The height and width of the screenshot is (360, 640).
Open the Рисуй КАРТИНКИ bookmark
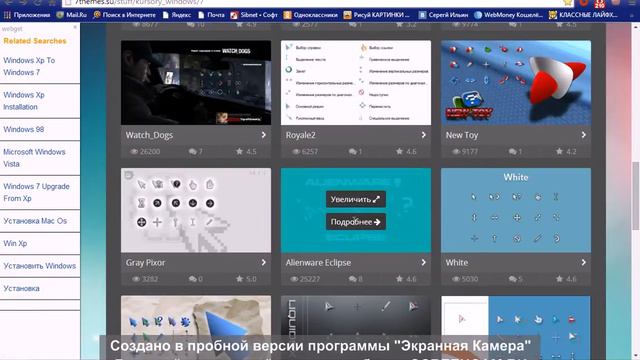(376, 15)
